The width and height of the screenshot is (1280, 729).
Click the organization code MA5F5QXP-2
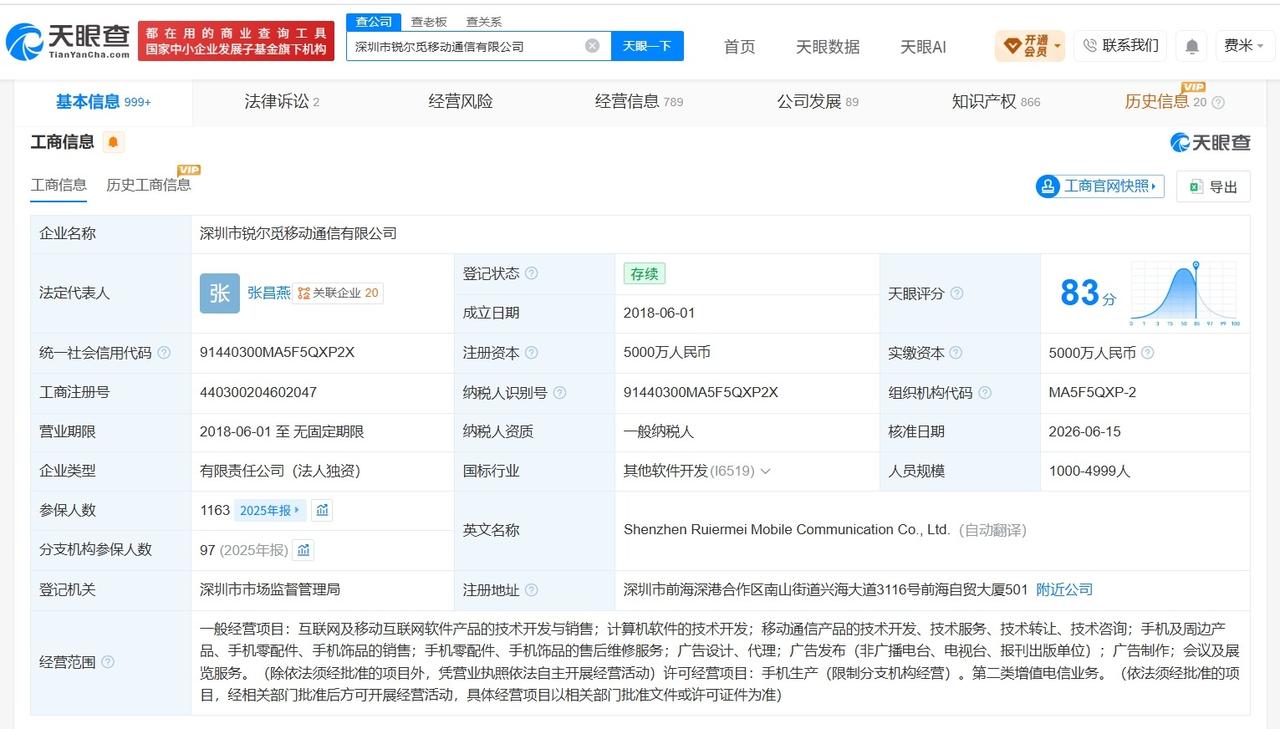pyautogui.click(x=1092, y=393)
